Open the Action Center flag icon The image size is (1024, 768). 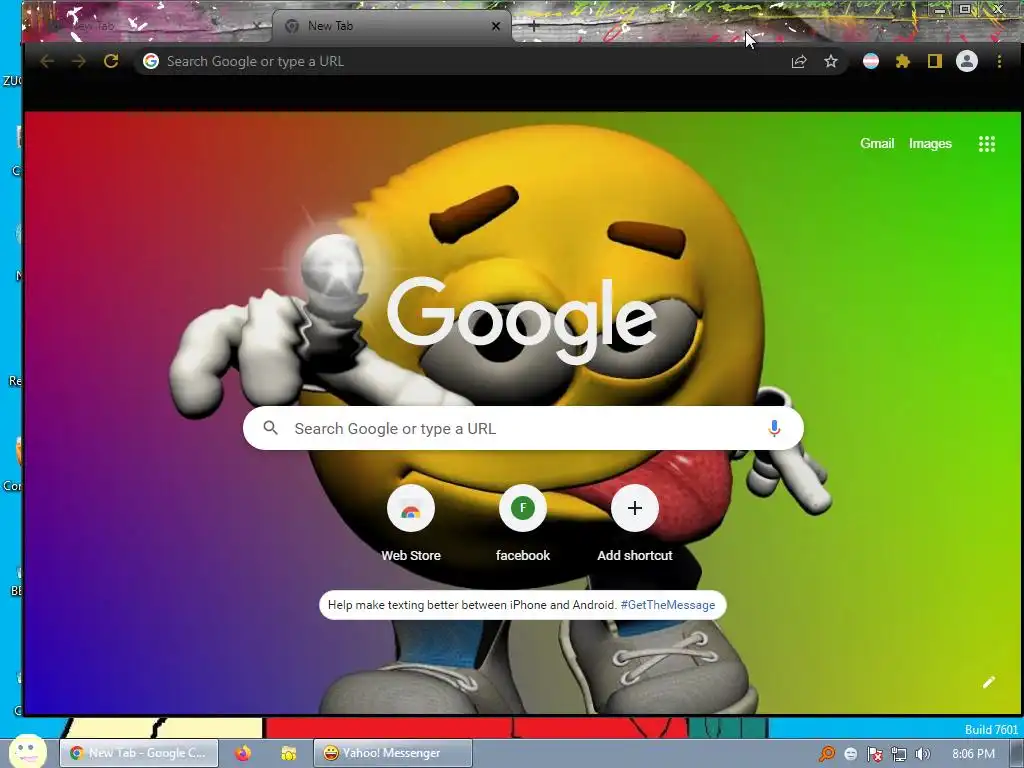pyautogui.click(x=874, y=754)
